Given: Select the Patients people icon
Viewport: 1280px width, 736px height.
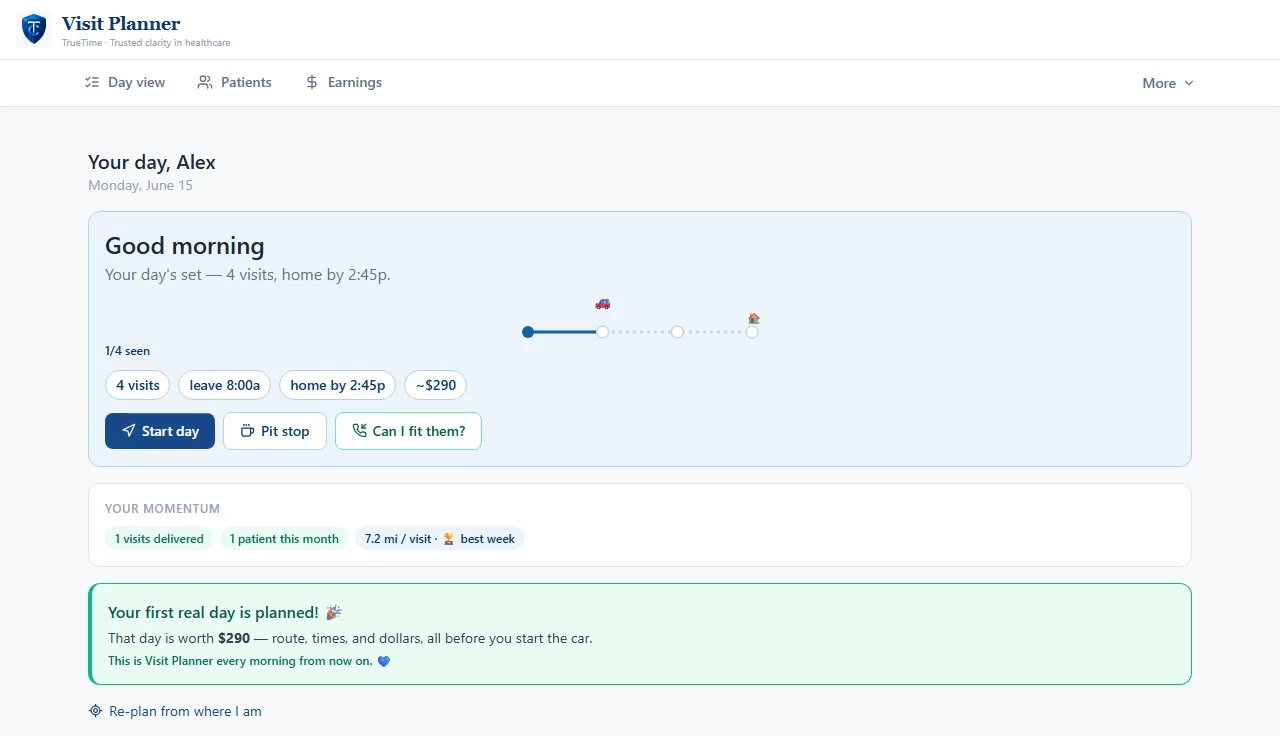Looking at the screenshot, I should pyautogui.click(x=205, y=83).
